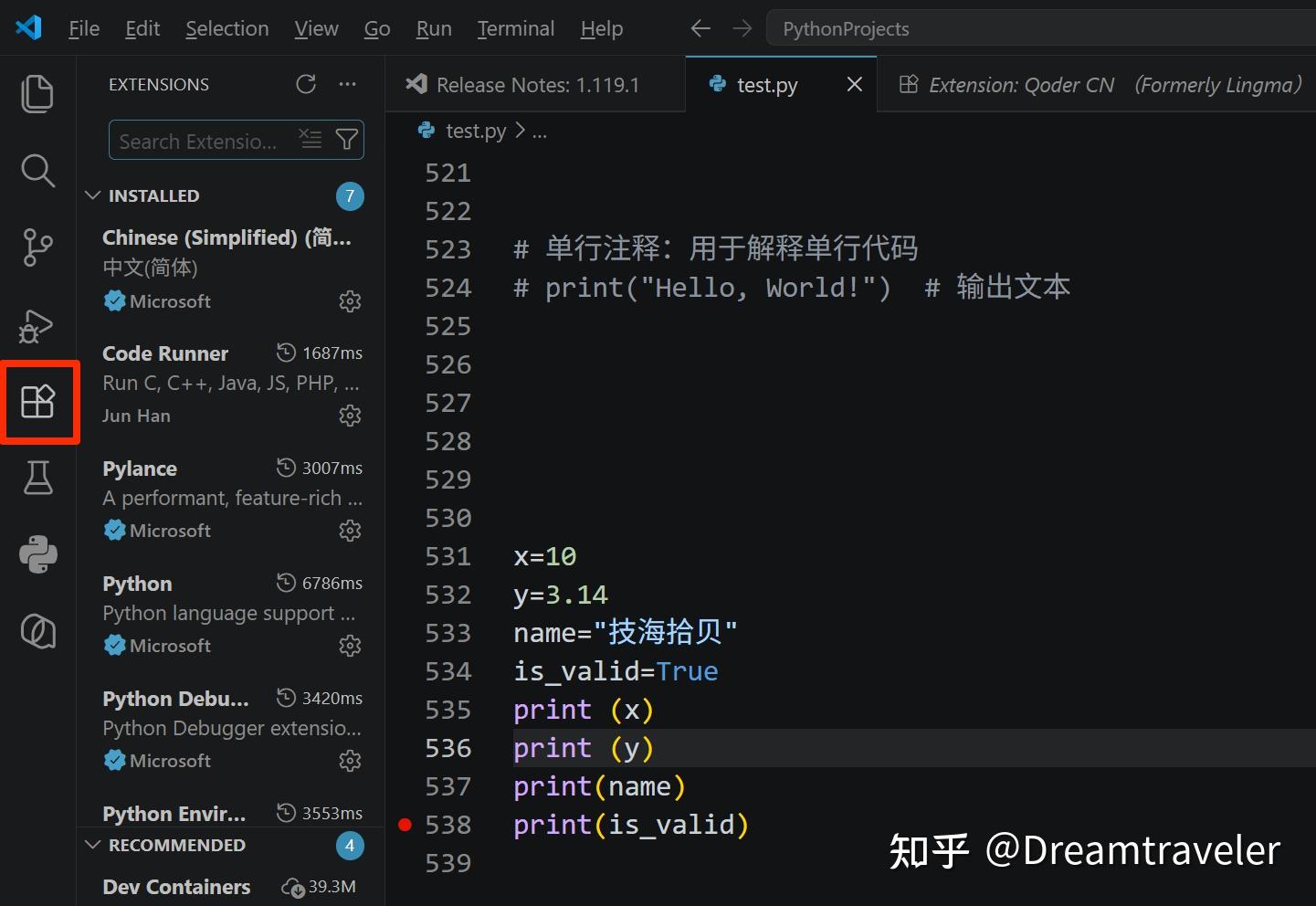This screenshot has height=906, width=1316.
Task: Open the Python activity bar view
Action: point(38,553)
